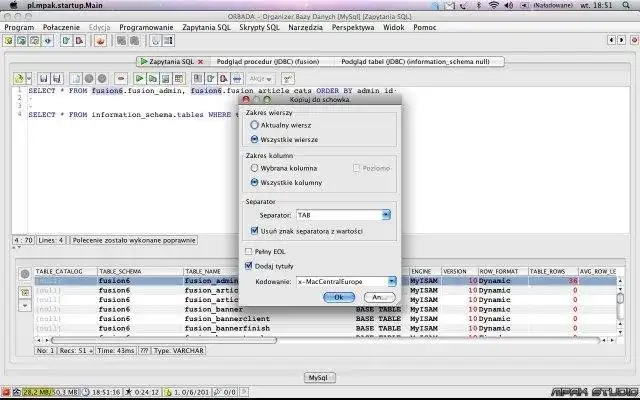Click the first icon in the main toolbar
640x400 pixels.
point(9,41)
